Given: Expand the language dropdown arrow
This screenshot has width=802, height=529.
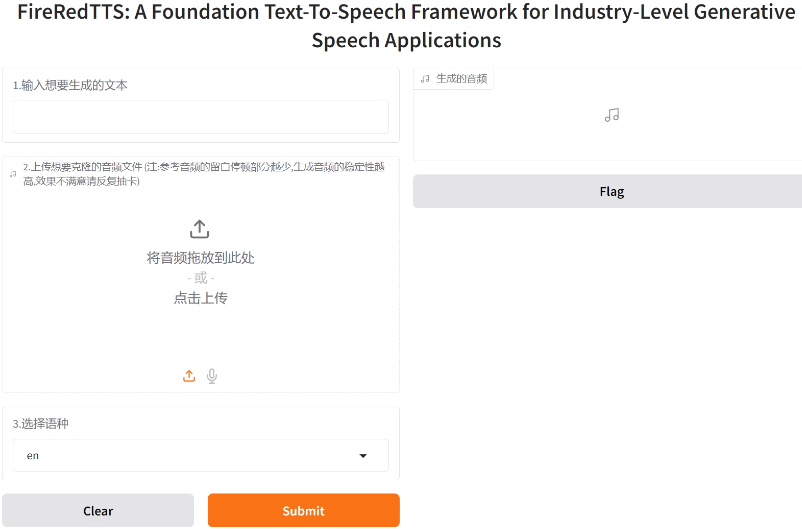Looking at the screenshot, I should coord(363,456).
